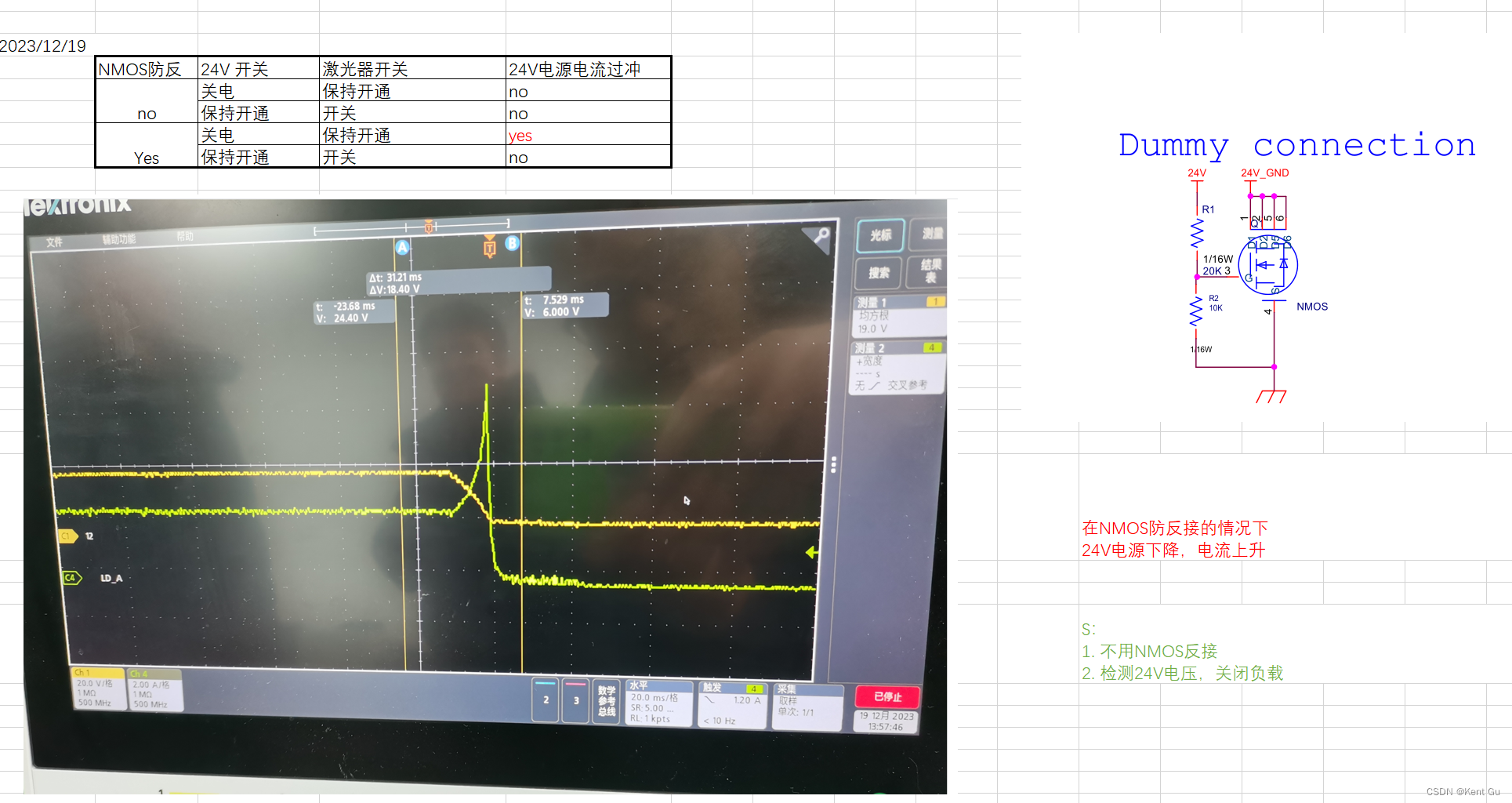Click the NMOS transistor symbol in schematic
Screen dimensions: 1512x803
pyautogui.click(x=1267, y=265)
